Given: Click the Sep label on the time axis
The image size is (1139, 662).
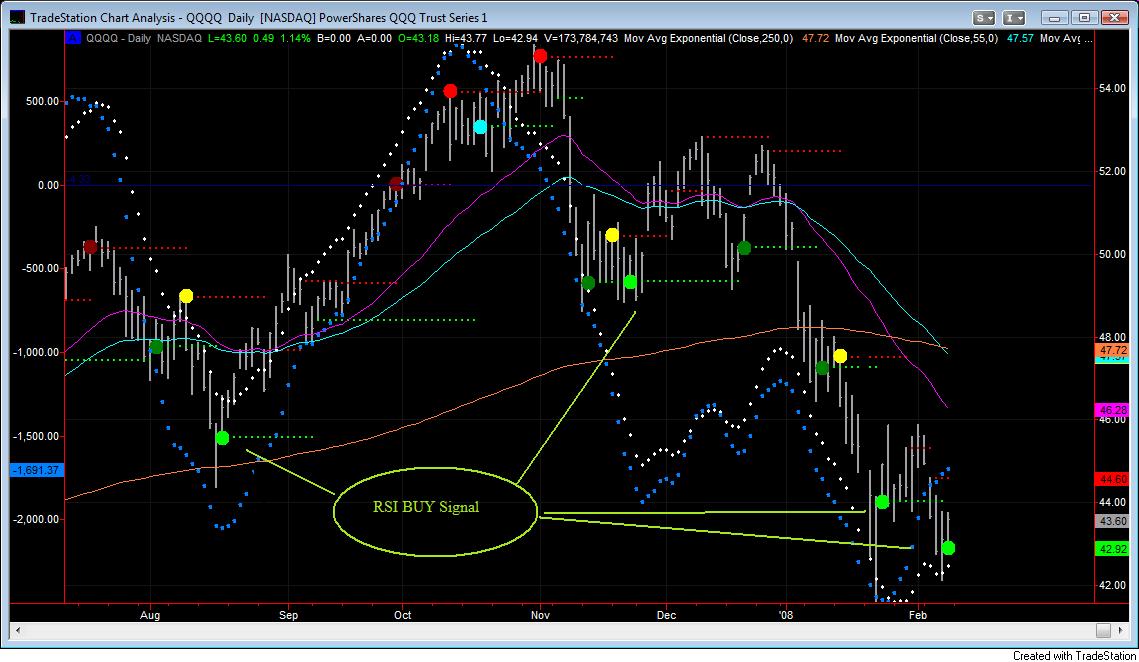Looking at the screenshot, I should point(288,615).
